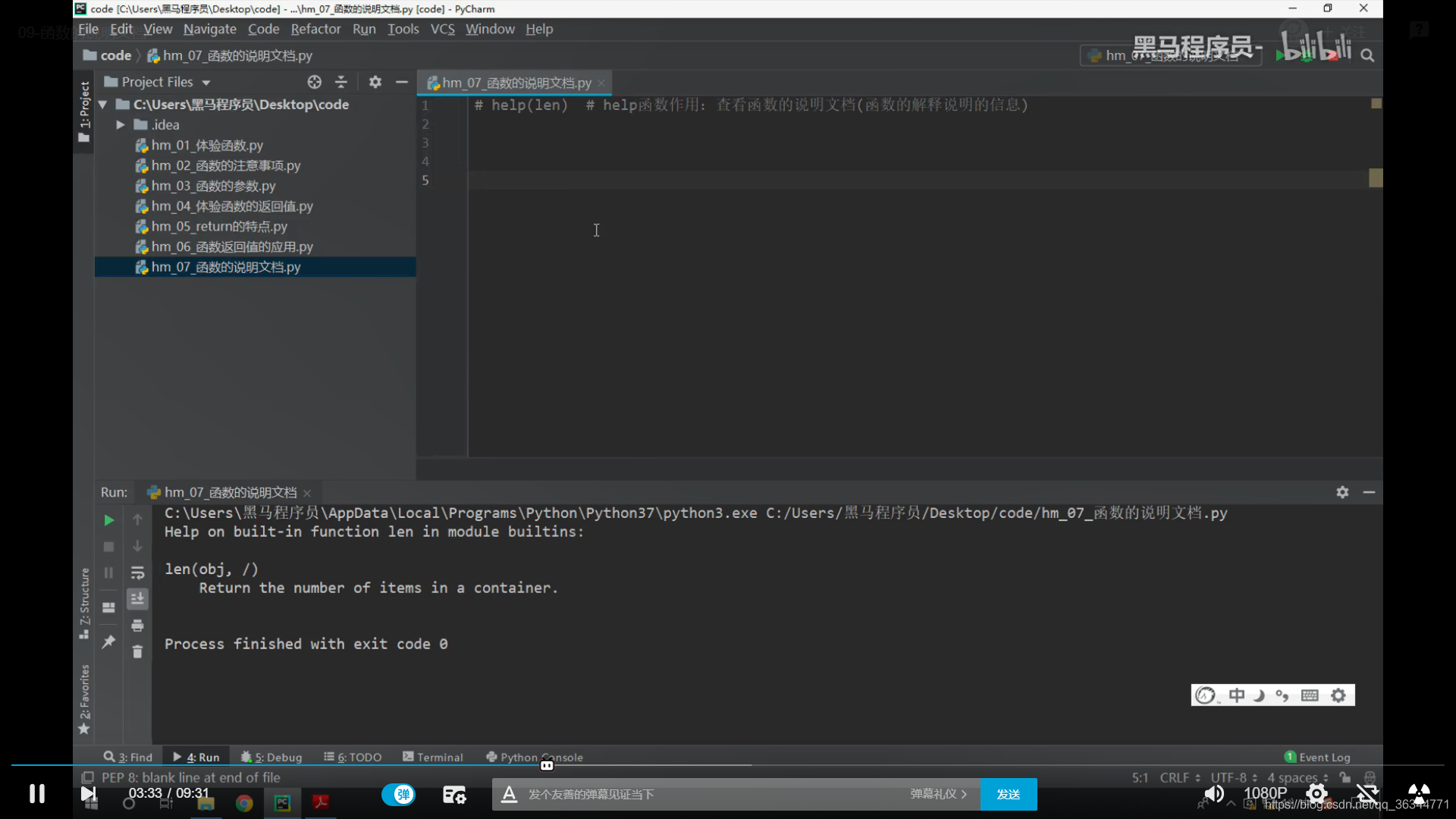Open the 1: Project side tab
Image resolution: width=1456 pixels, height=819 pixels.
coord(83,111)
